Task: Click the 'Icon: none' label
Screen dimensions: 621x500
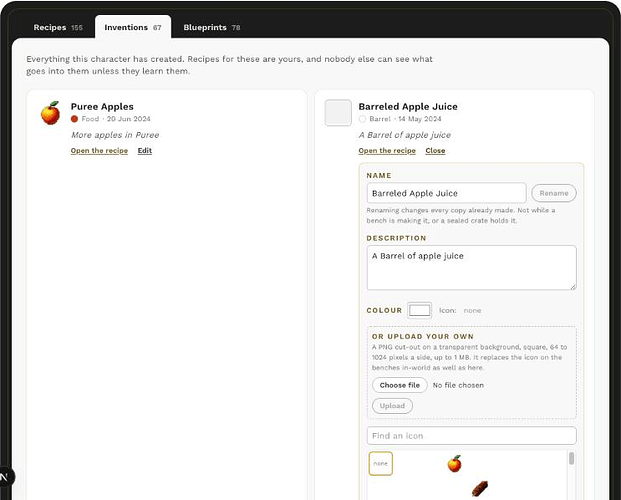Action: click(460, 310)
